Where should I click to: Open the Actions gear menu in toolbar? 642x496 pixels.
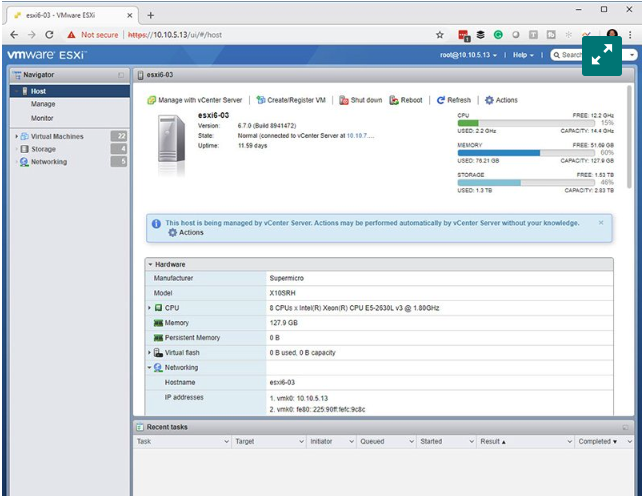tap(501, 100)
